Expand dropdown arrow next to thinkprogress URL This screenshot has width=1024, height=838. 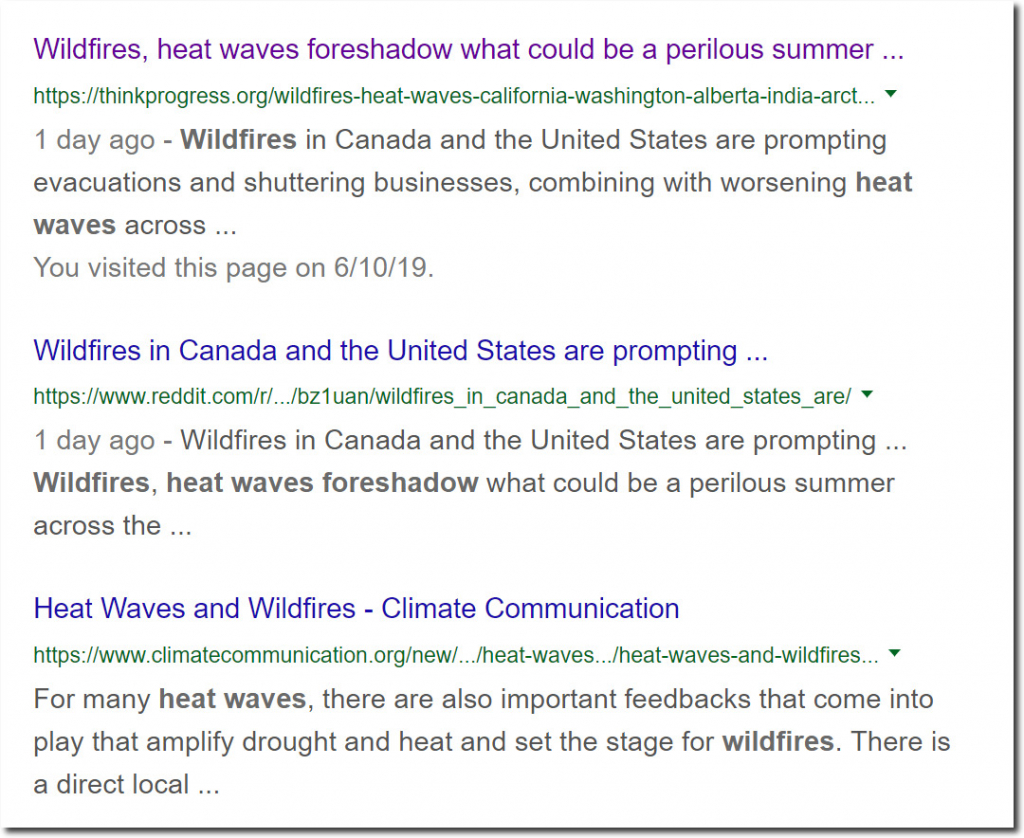(890, 94)
